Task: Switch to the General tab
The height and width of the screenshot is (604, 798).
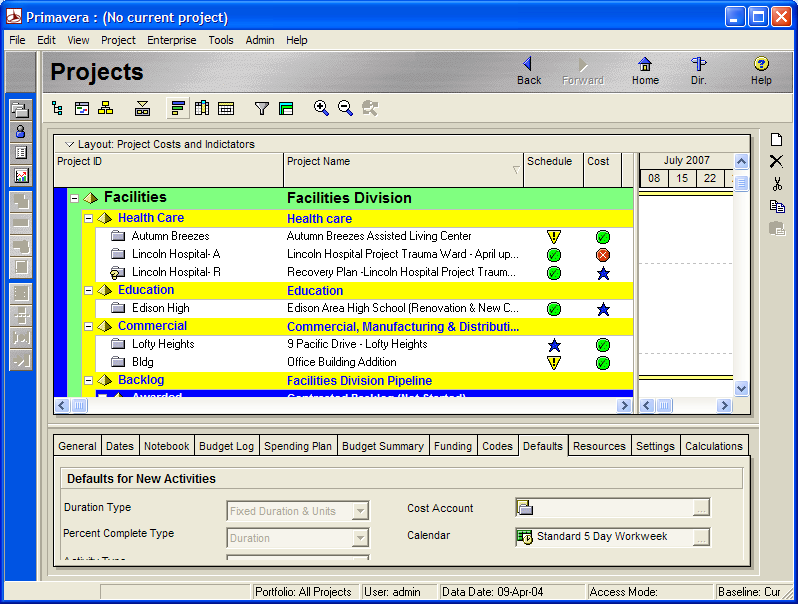Action: point(77,446)
